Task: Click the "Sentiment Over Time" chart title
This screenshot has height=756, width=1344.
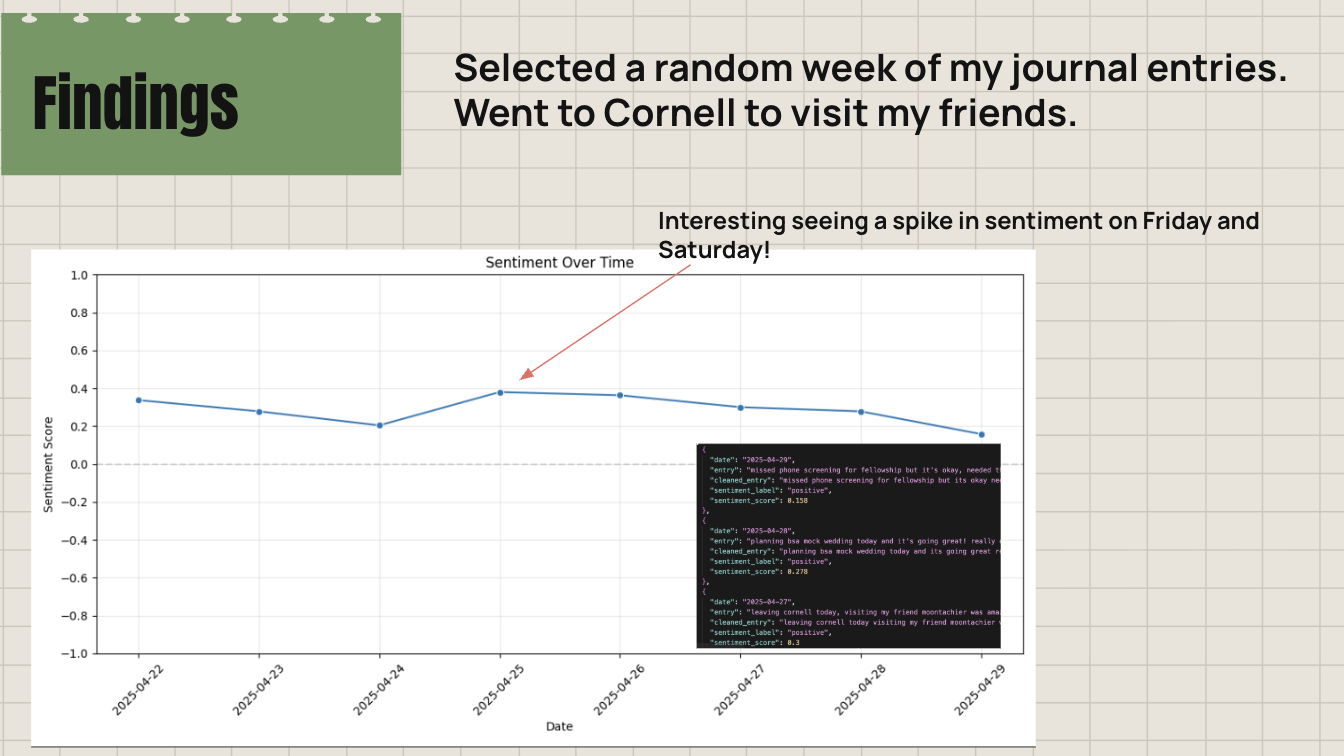Action: (x=559, y=262)
